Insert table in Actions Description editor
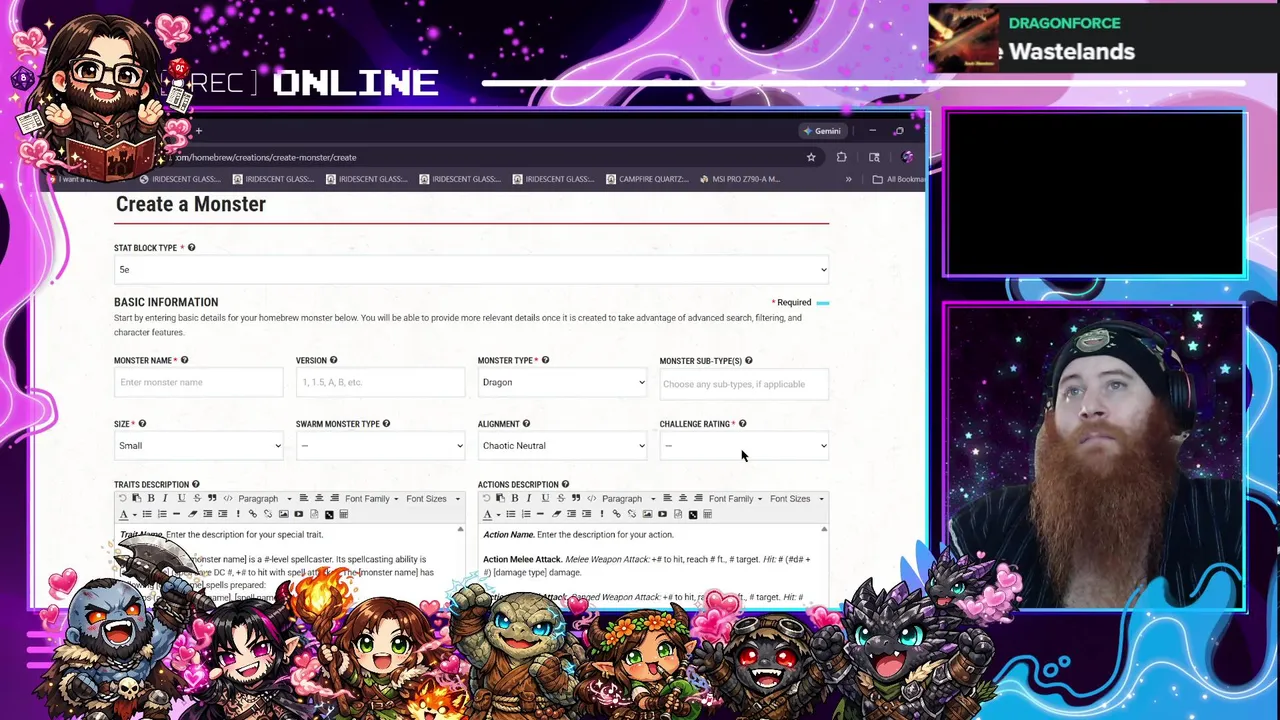Image resolution: width=1280 pixels, height=720 pixels. [708, 514]
